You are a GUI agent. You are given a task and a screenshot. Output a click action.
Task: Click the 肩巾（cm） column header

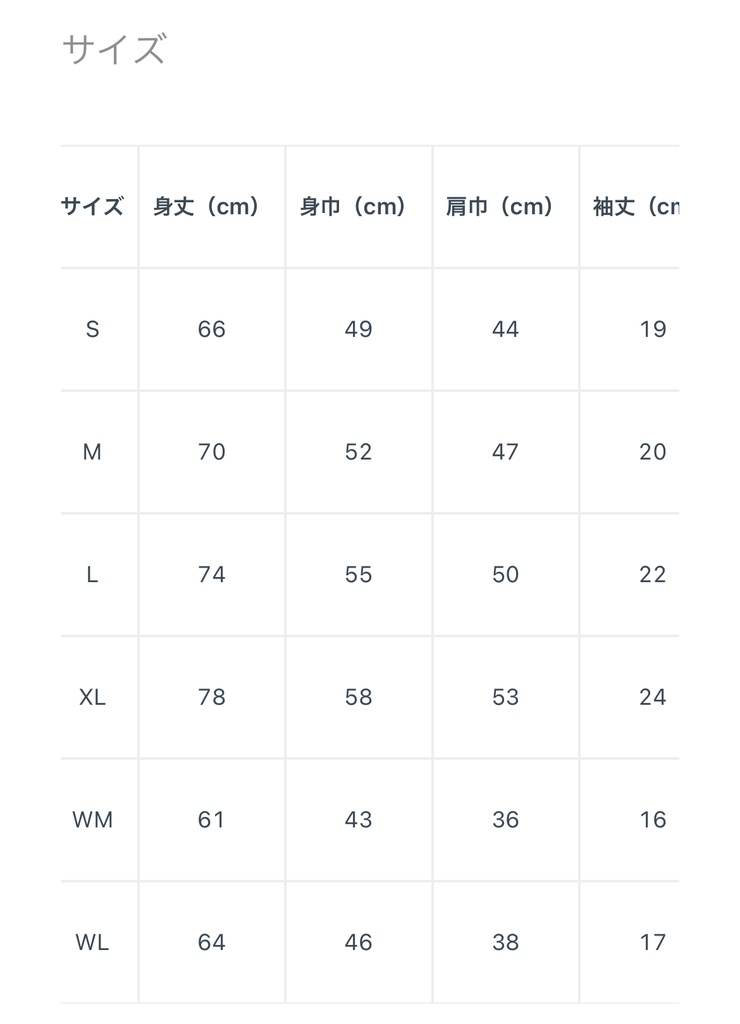point(500,207)
